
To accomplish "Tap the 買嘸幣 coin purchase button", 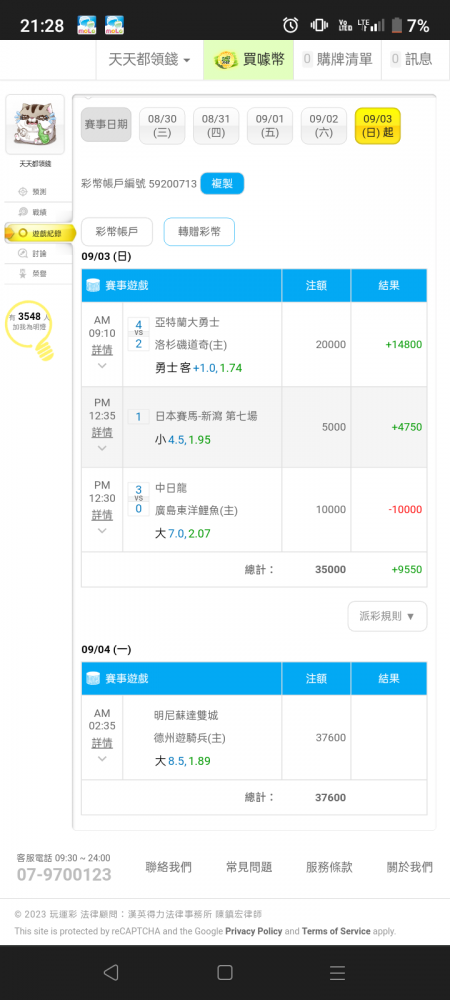I will coord(249,60).
